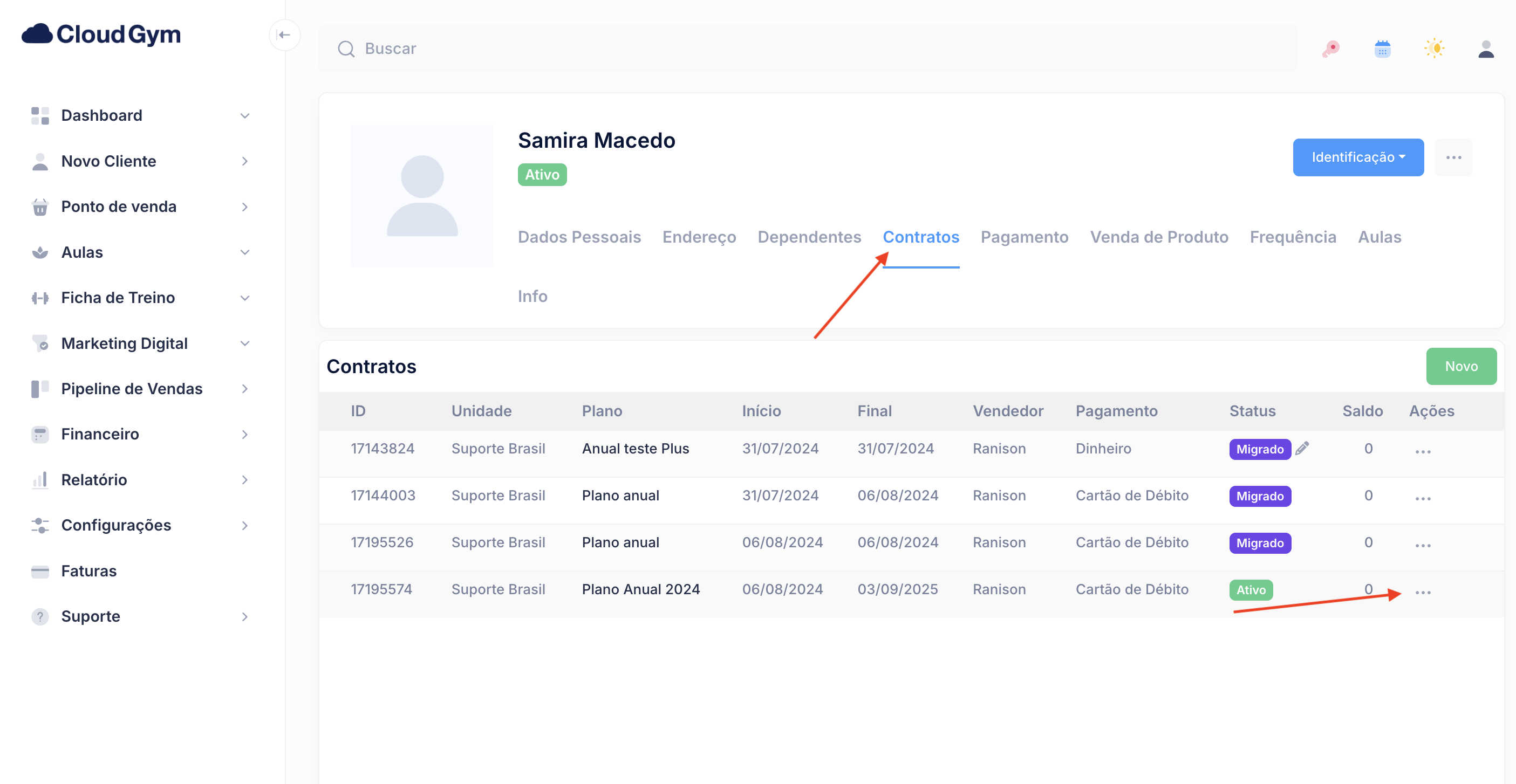Open the user profile icon
The width and height of the screenshot is (1516, 784).
(1485, 49)
